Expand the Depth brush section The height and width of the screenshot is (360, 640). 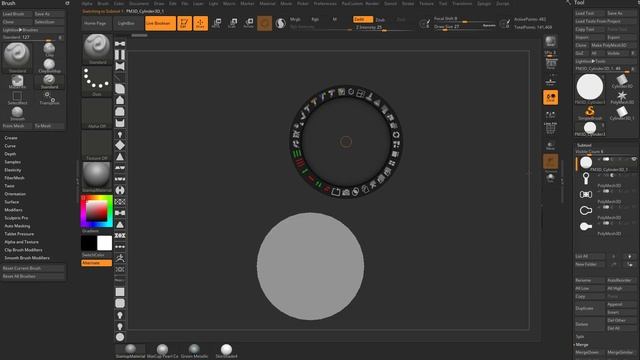[x=10, y=154]
